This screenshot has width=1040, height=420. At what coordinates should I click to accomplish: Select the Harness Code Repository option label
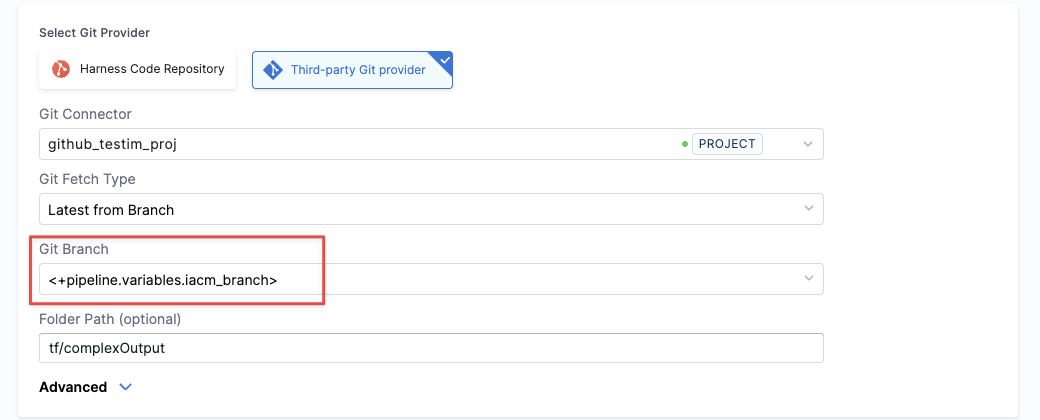pos(153,70)
